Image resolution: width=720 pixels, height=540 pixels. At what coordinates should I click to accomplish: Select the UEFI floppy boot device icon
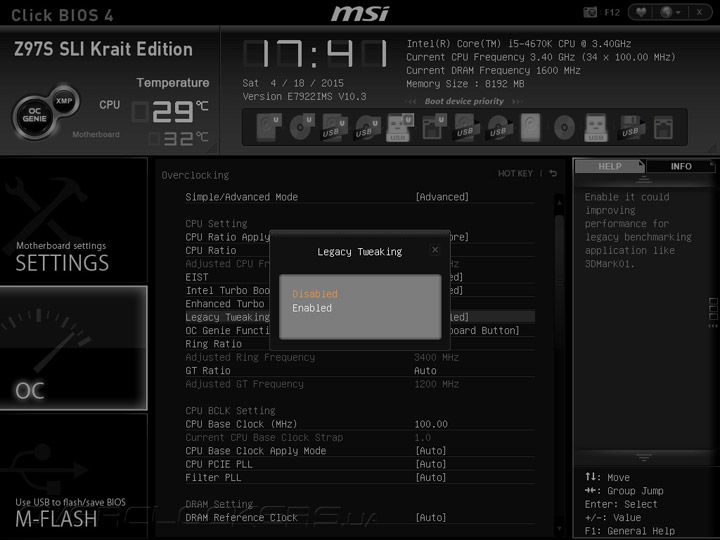tap(434, 127)
